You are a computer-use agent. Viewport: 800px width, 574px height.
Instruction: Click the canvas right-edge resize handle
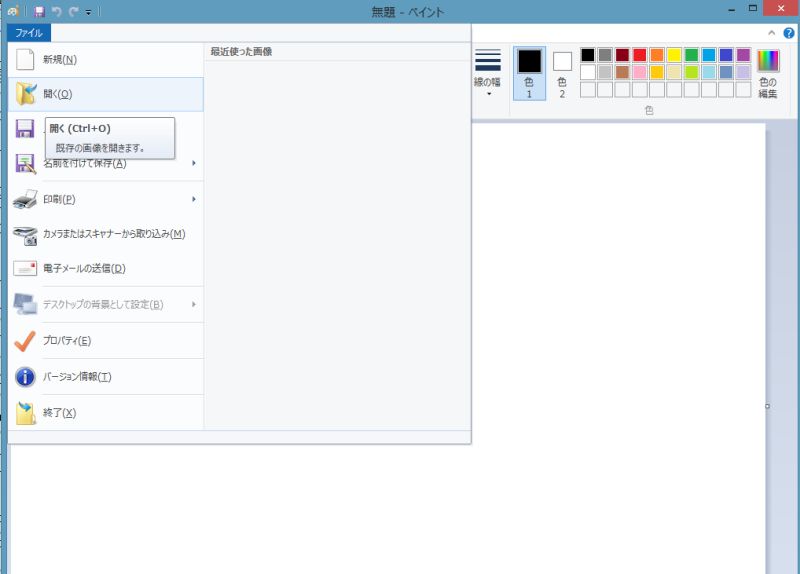pos(767,407)
